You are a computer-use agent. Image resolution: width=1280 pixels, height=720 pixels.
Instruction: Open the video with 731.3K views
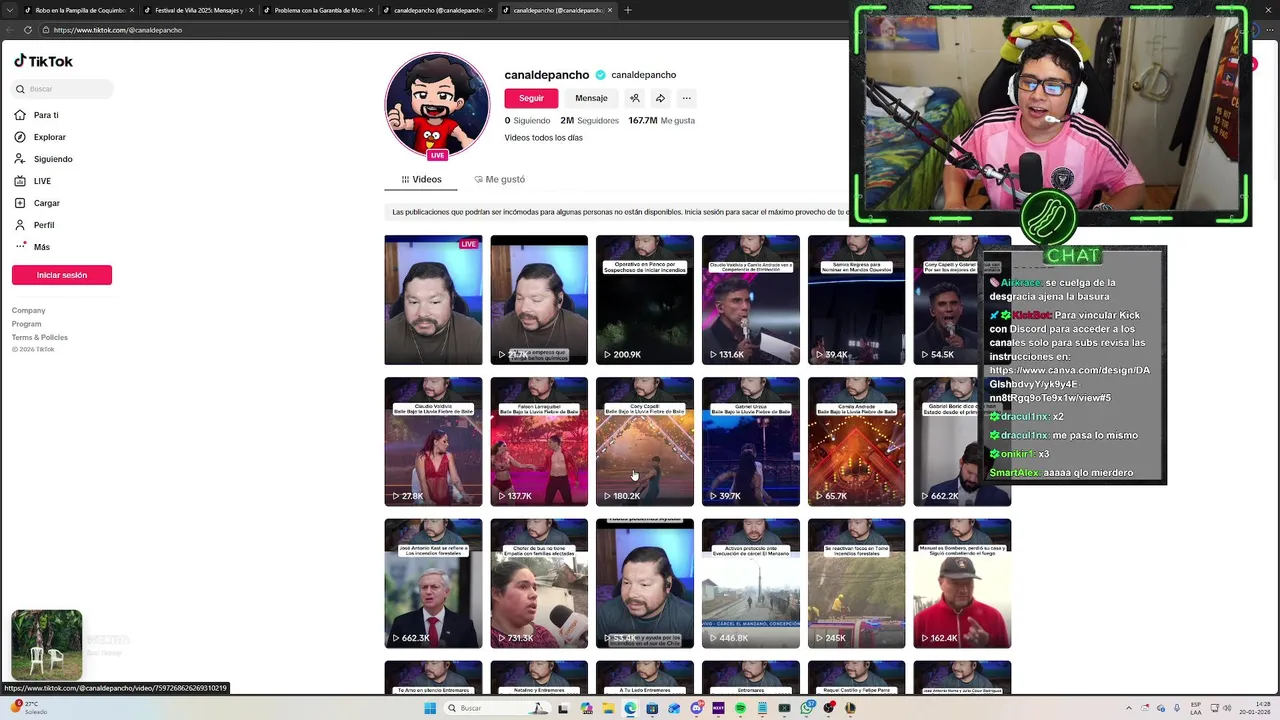pyautogui.click(x=539, y=584)
